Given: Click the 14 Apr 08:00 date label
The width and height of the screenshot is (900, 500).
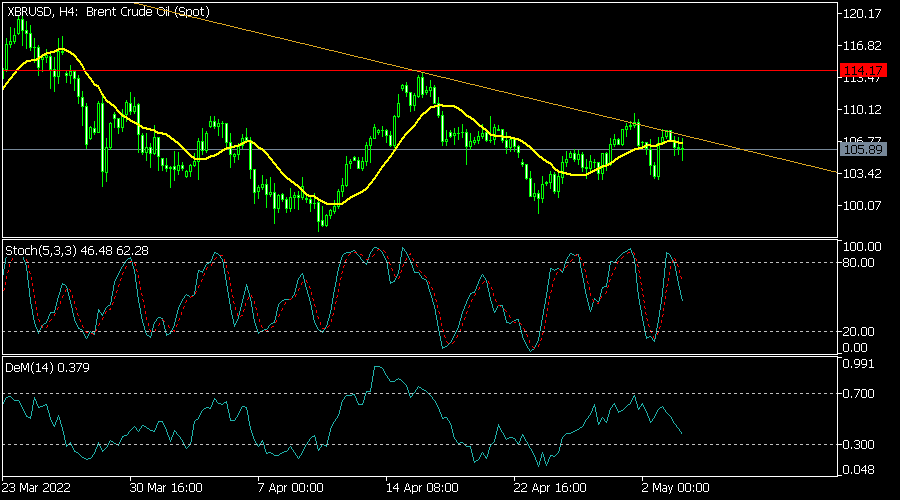Looking at the screenshot, I should tap(422, 488).
